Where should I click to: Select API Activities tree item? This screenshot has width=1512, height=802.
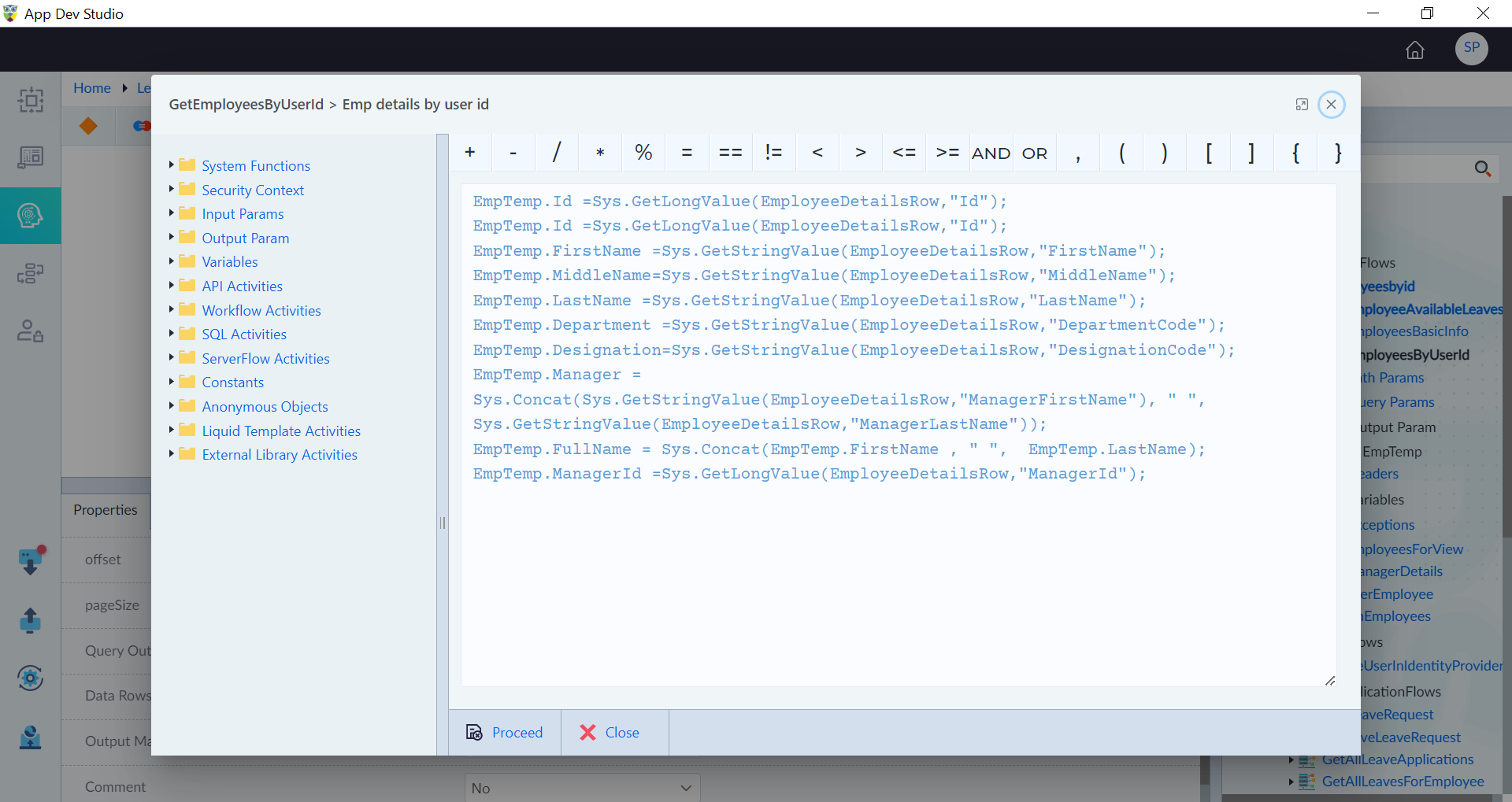[242, 286]
